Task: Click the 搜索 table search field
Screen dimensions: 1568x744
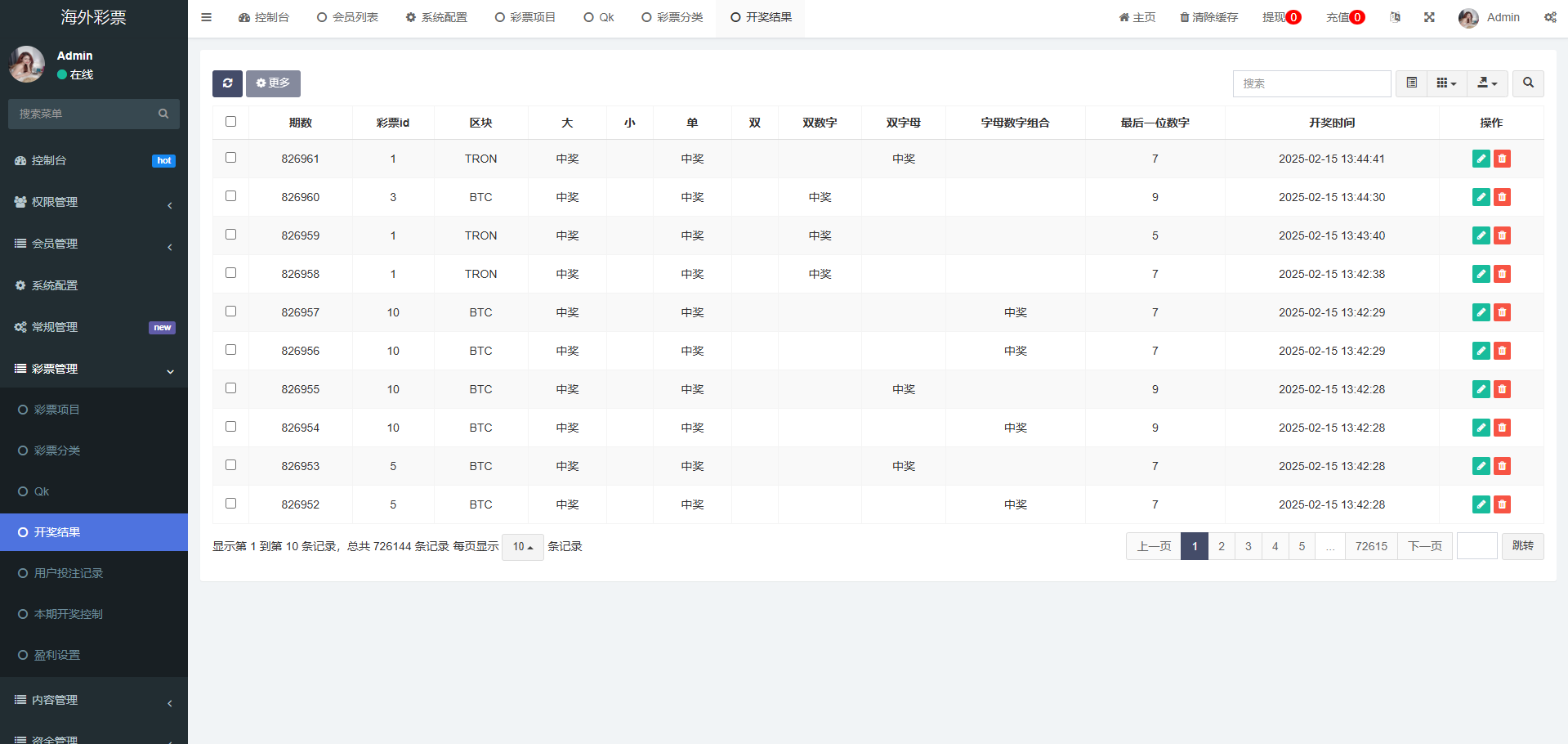Action: [1311, 83]
